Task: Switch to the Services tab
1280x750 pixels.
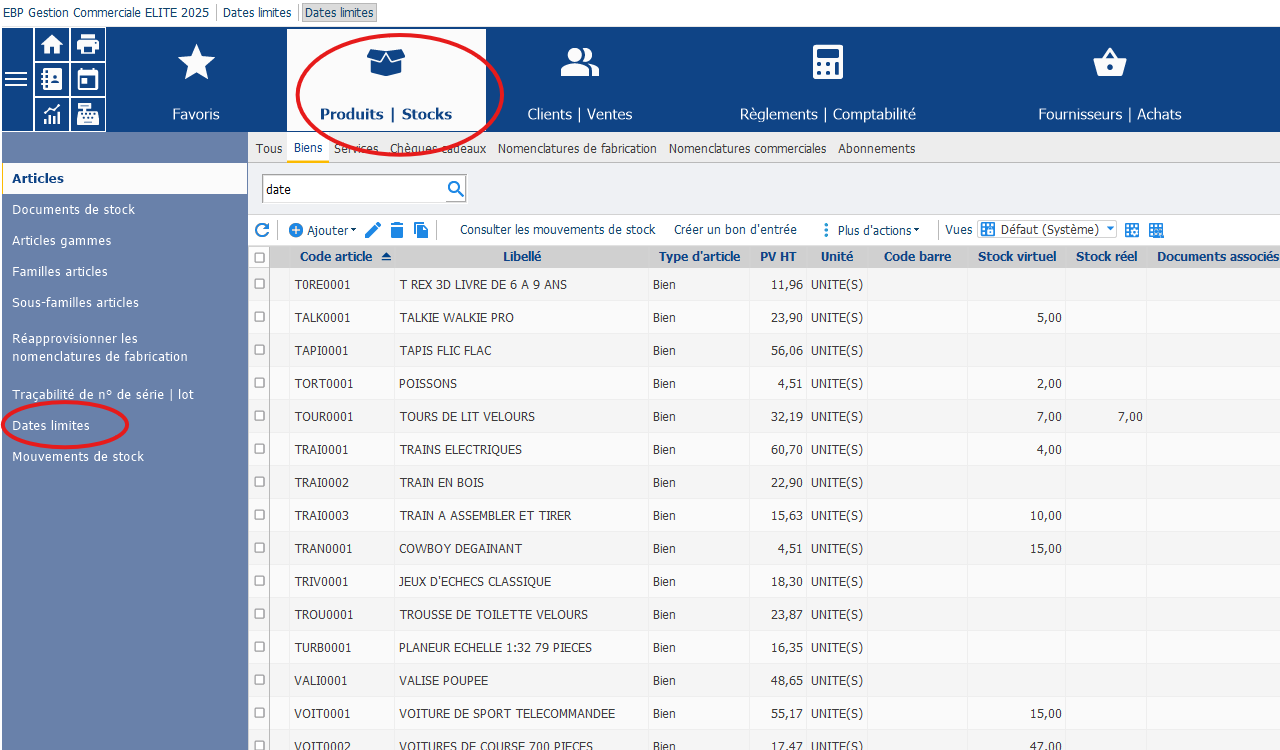Action: [356, 148]
